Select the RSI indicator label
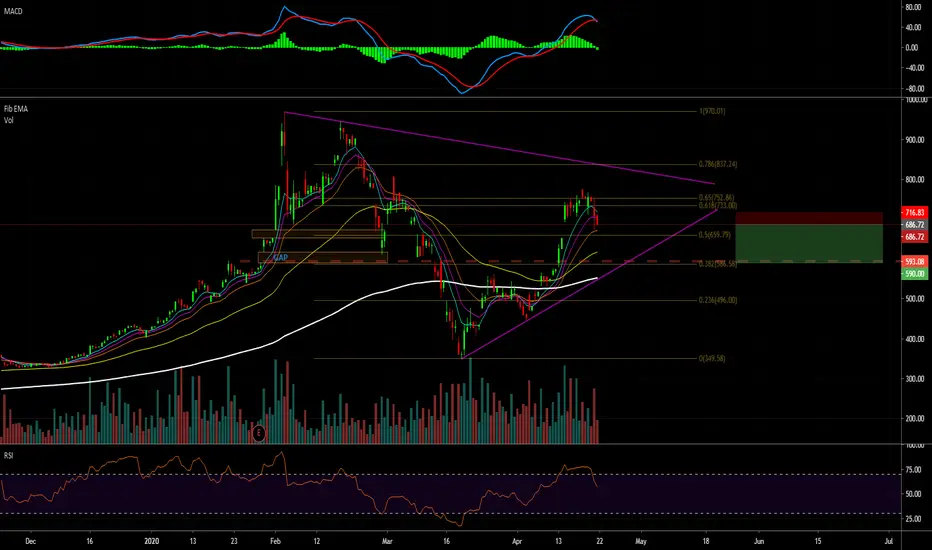The image size is (932, 550). point(8,456)
